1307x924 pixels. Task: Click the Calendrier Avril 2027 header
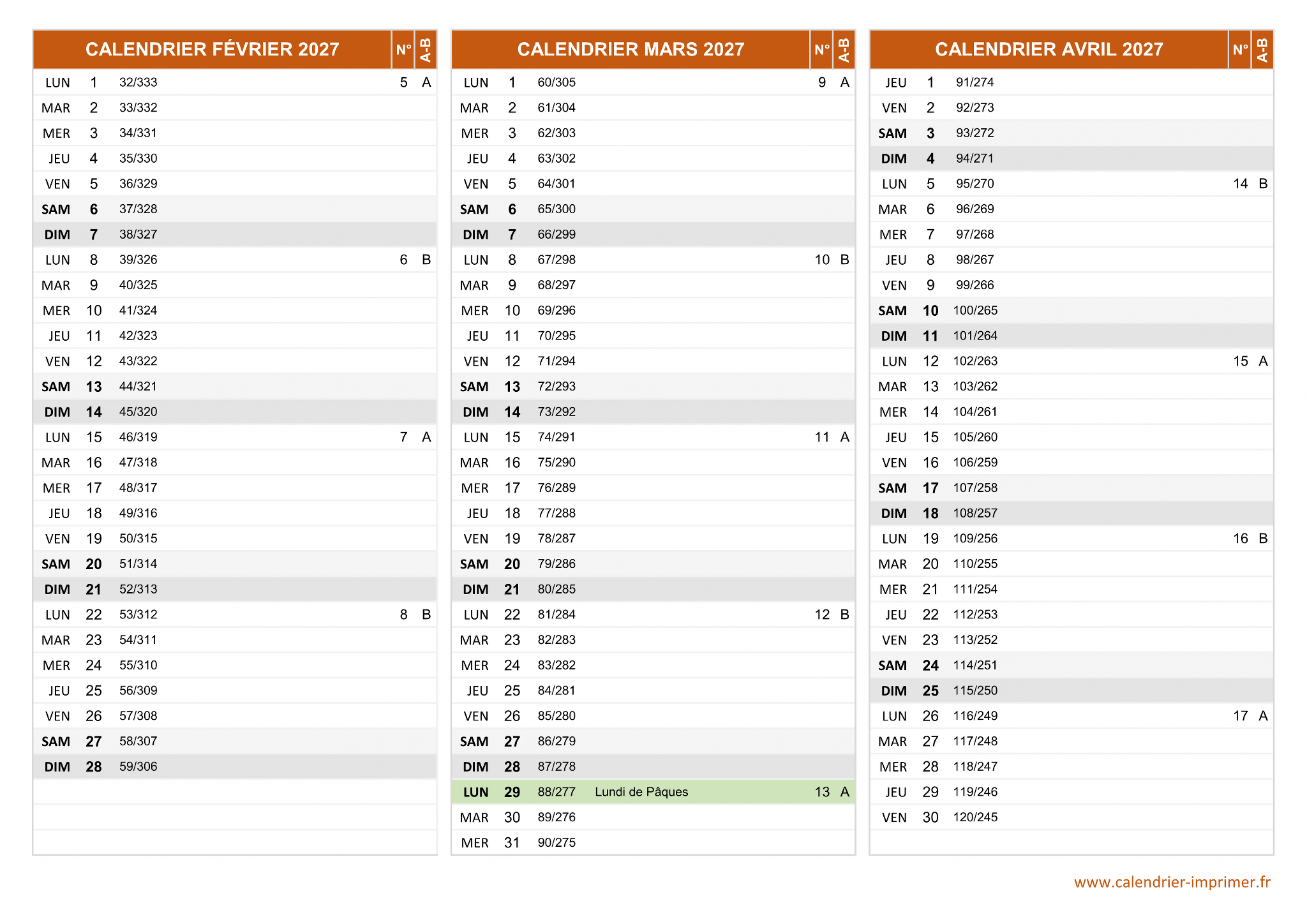[1049, 49]
